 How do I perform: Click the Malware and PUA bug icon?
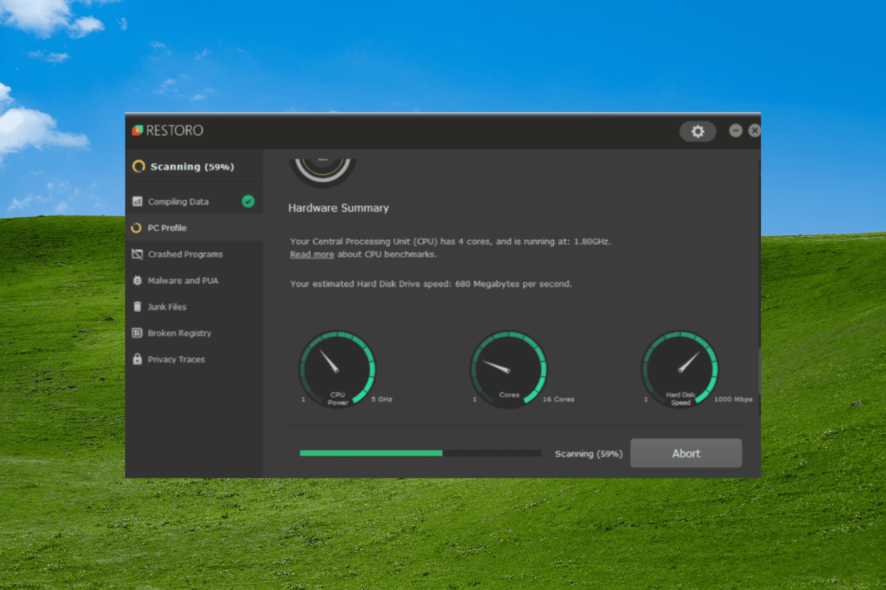coord(137,280)
